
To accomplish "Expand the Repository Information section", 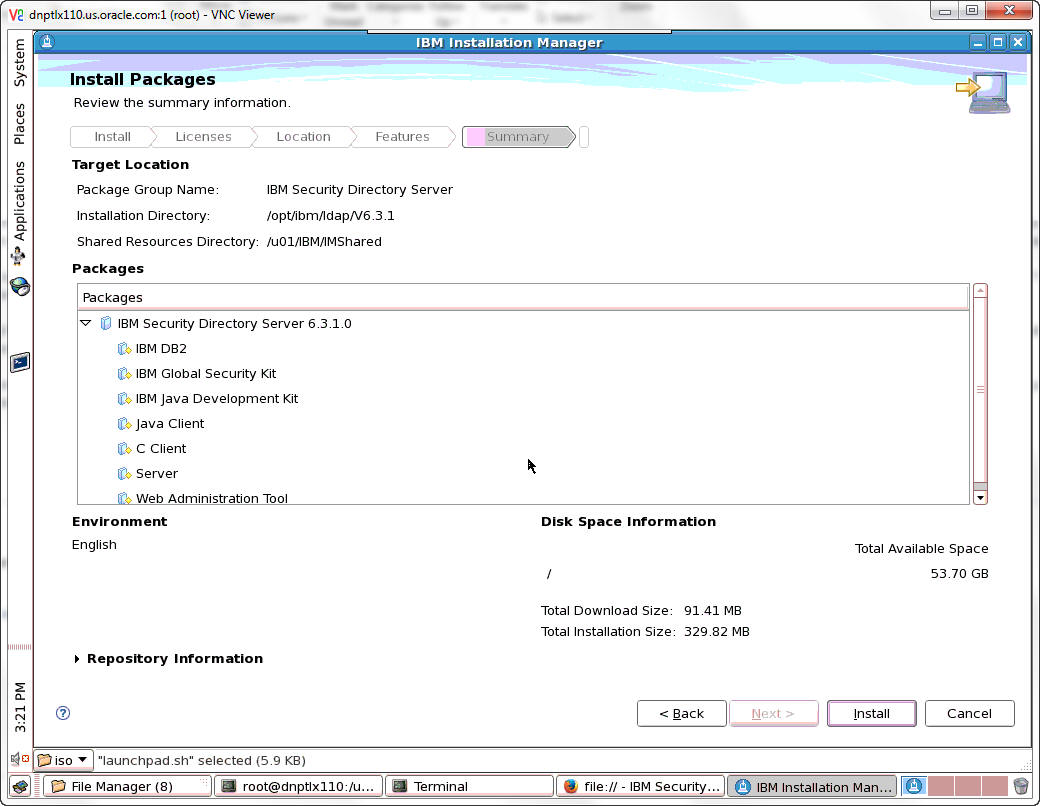I will [x=77, y=659].
